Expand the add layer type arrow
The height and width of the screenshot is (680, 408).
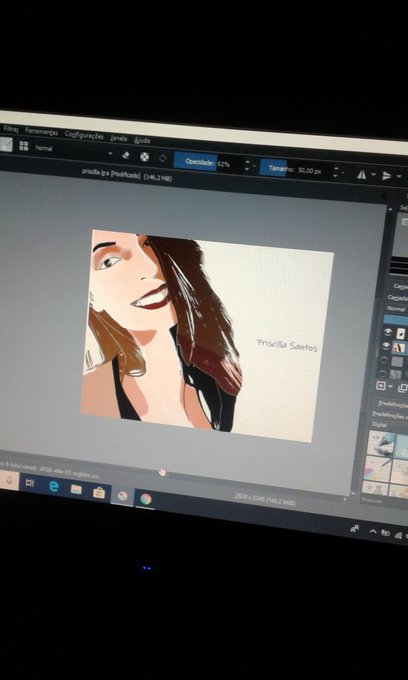(390, 387)
